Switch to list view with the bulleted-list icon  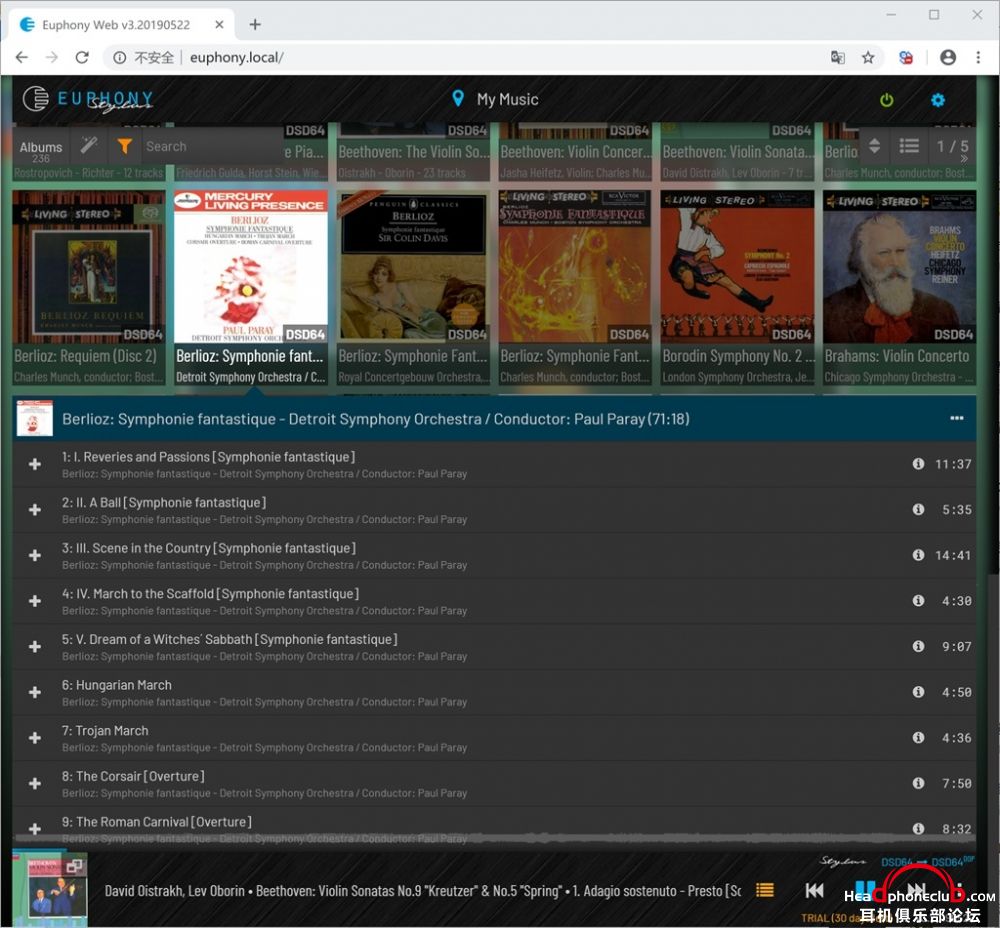point(909,146)
